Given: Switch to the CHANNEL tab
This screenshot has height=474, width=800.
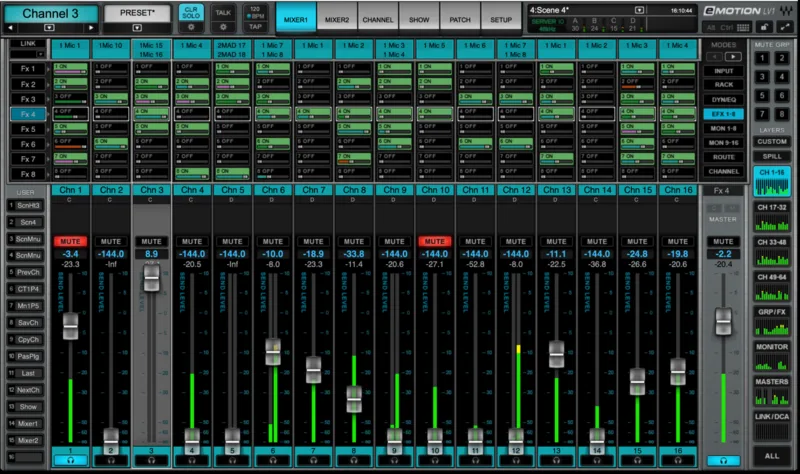Looking at the screenshot, I should 378,20.
